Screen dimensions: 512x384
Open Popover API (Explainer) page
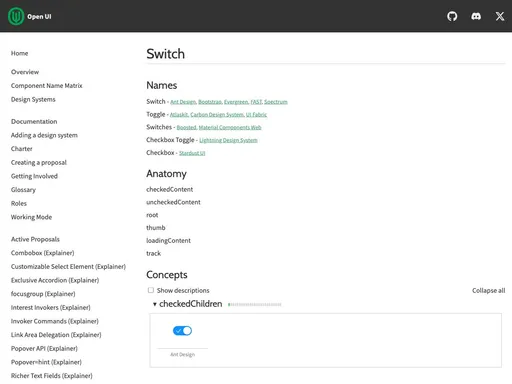(44, 348)
